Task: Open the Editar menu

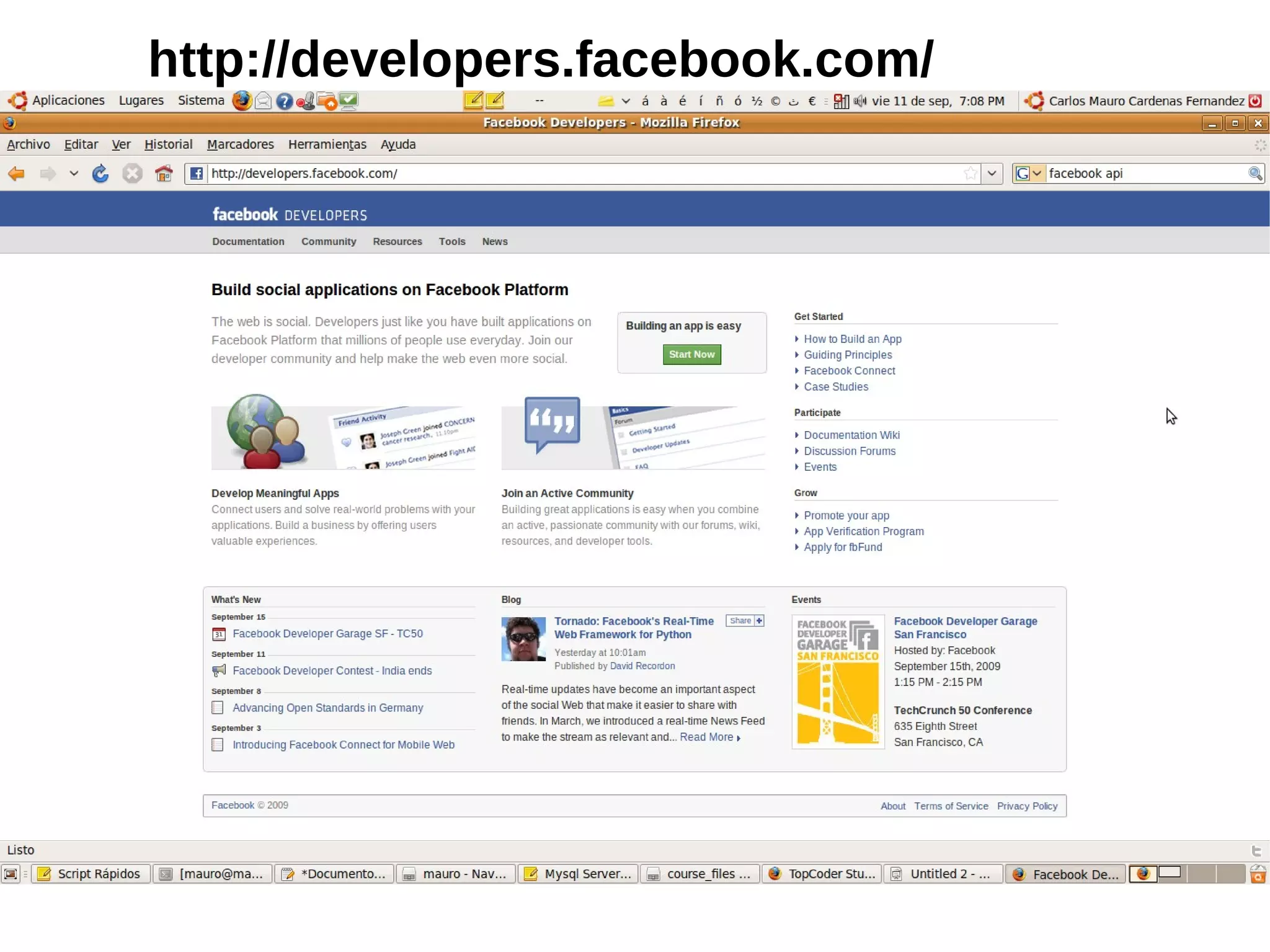Action: (x=81, y=145)
